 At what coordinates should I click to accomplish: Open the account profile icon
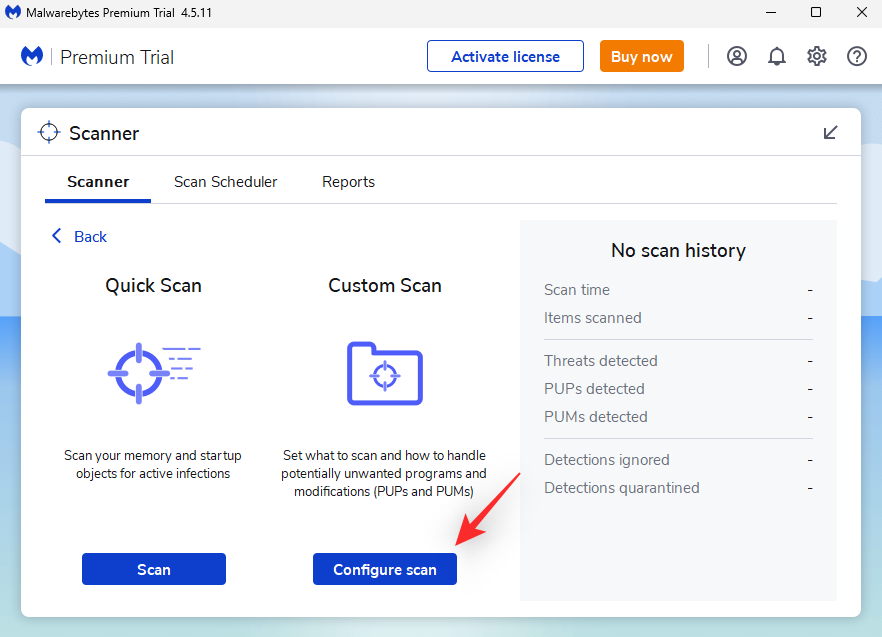(737, 56)
